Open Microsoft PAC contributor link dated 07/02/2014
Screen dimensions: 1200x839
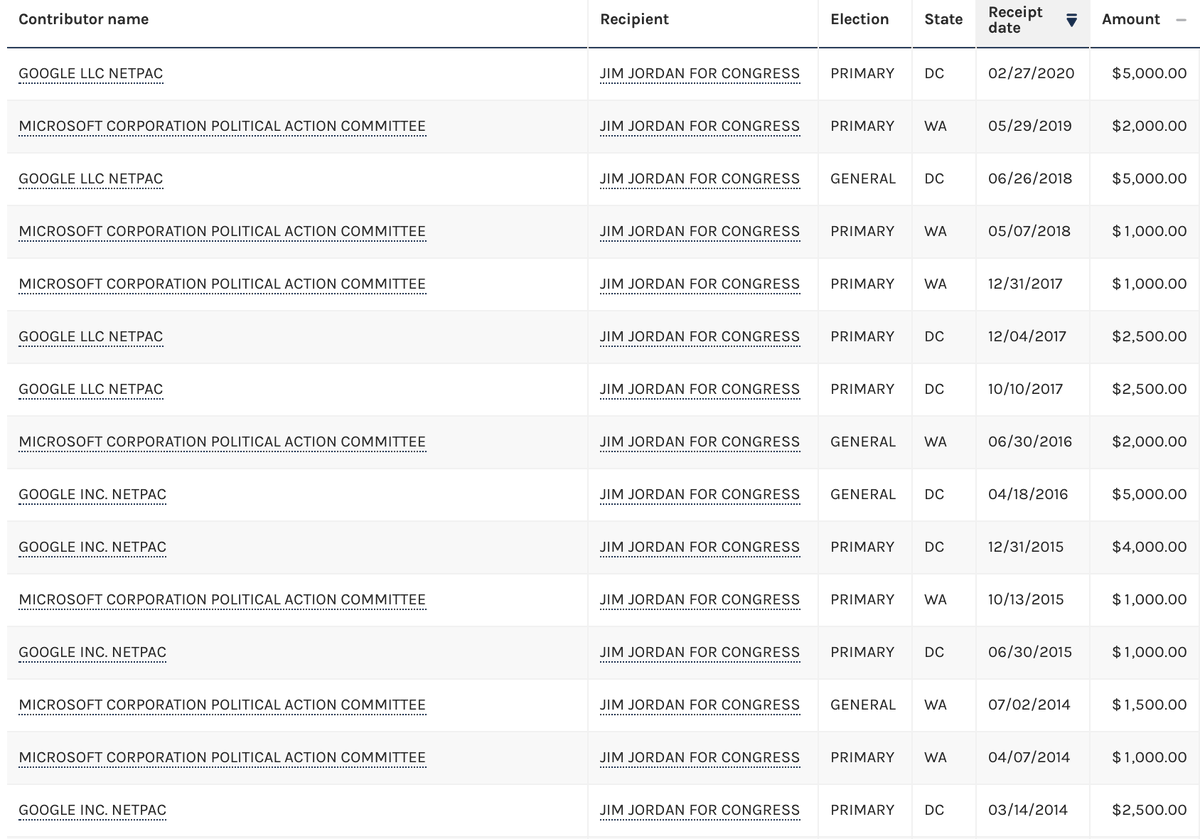[222, 705]
